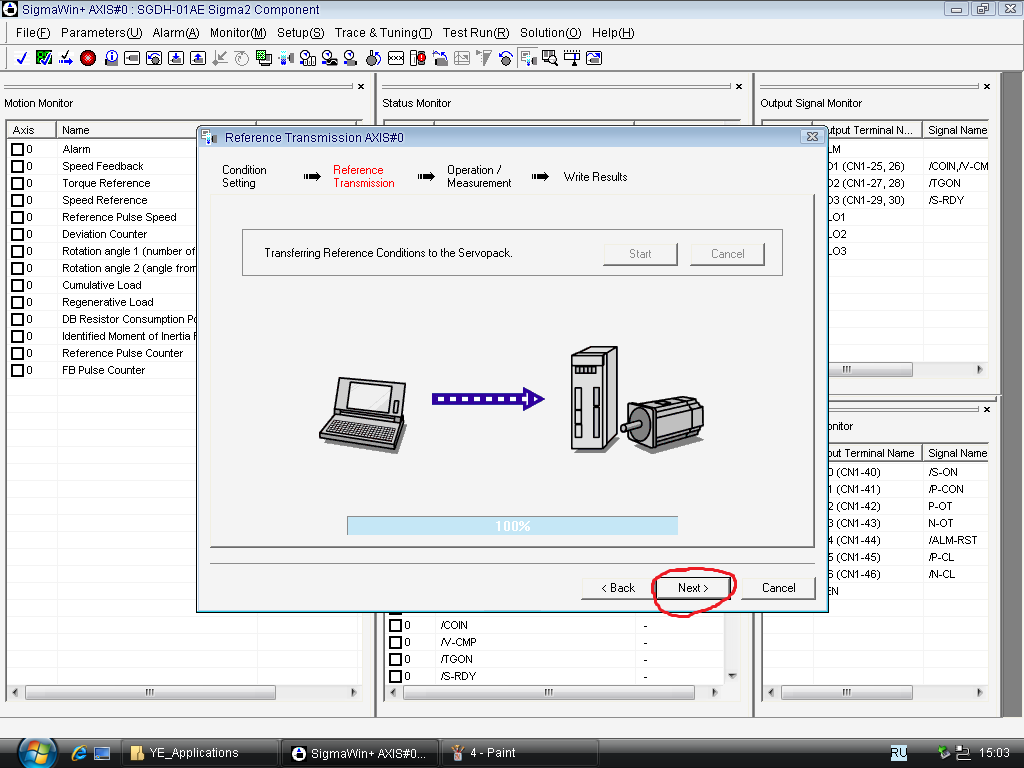This screenshot has height=768, width=1024.
Task: Click the green grid monitor toolbar icon
Action: click(264, 58)
